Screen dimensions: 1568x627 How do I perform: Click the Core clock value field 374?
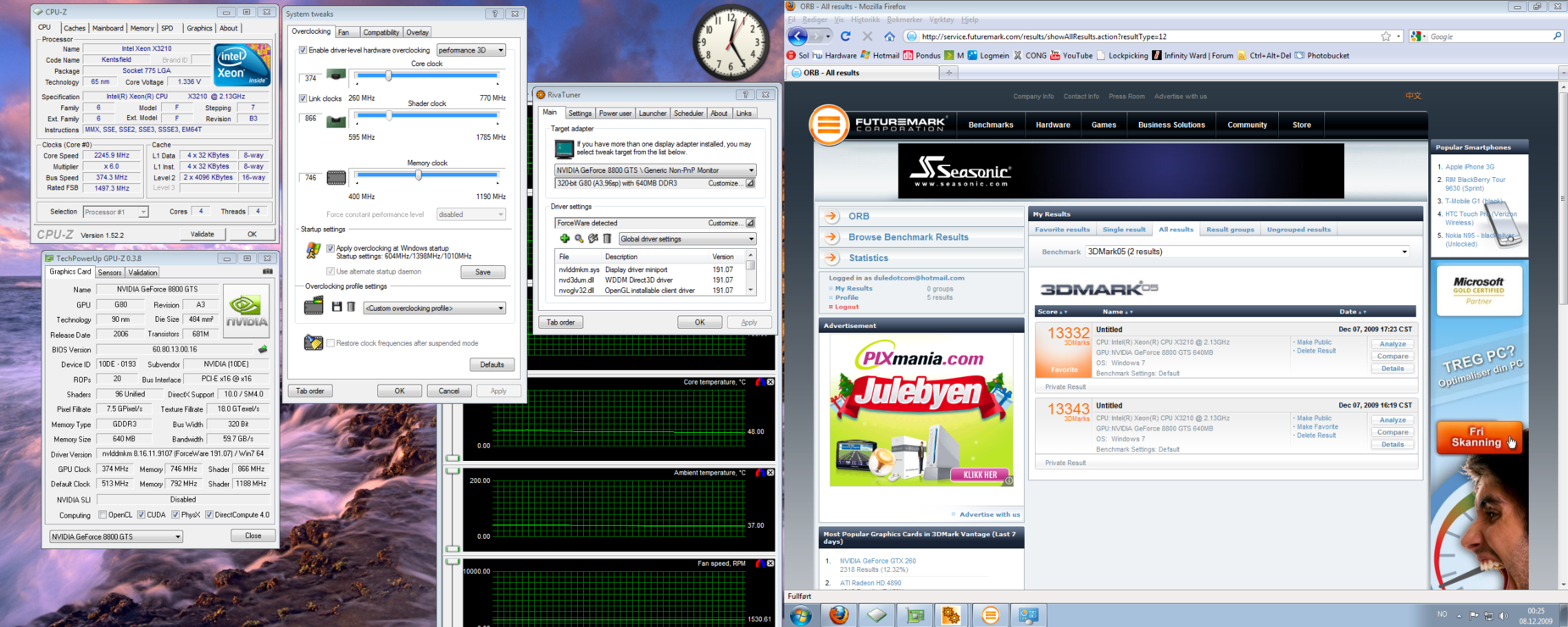(x=311, y=78)
